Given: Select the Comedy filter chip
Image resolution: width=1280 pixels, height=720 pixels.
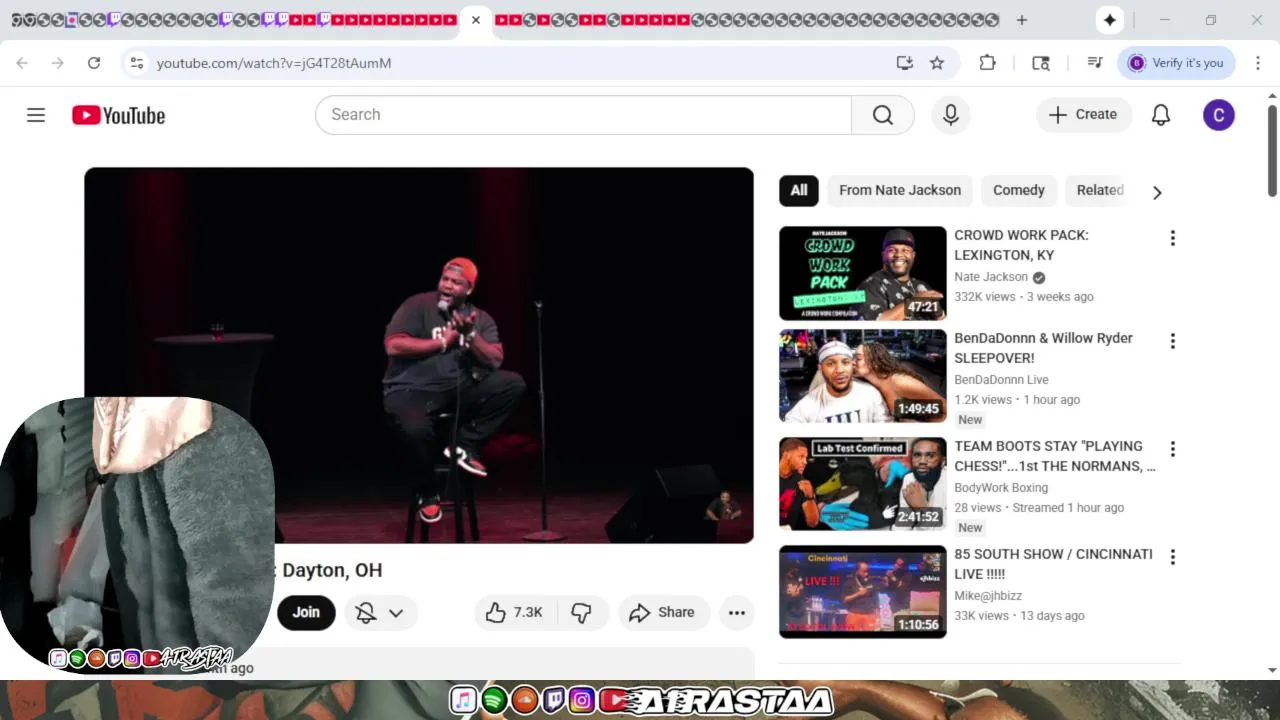Looking at the screenshot, I should pos(1018,190).
